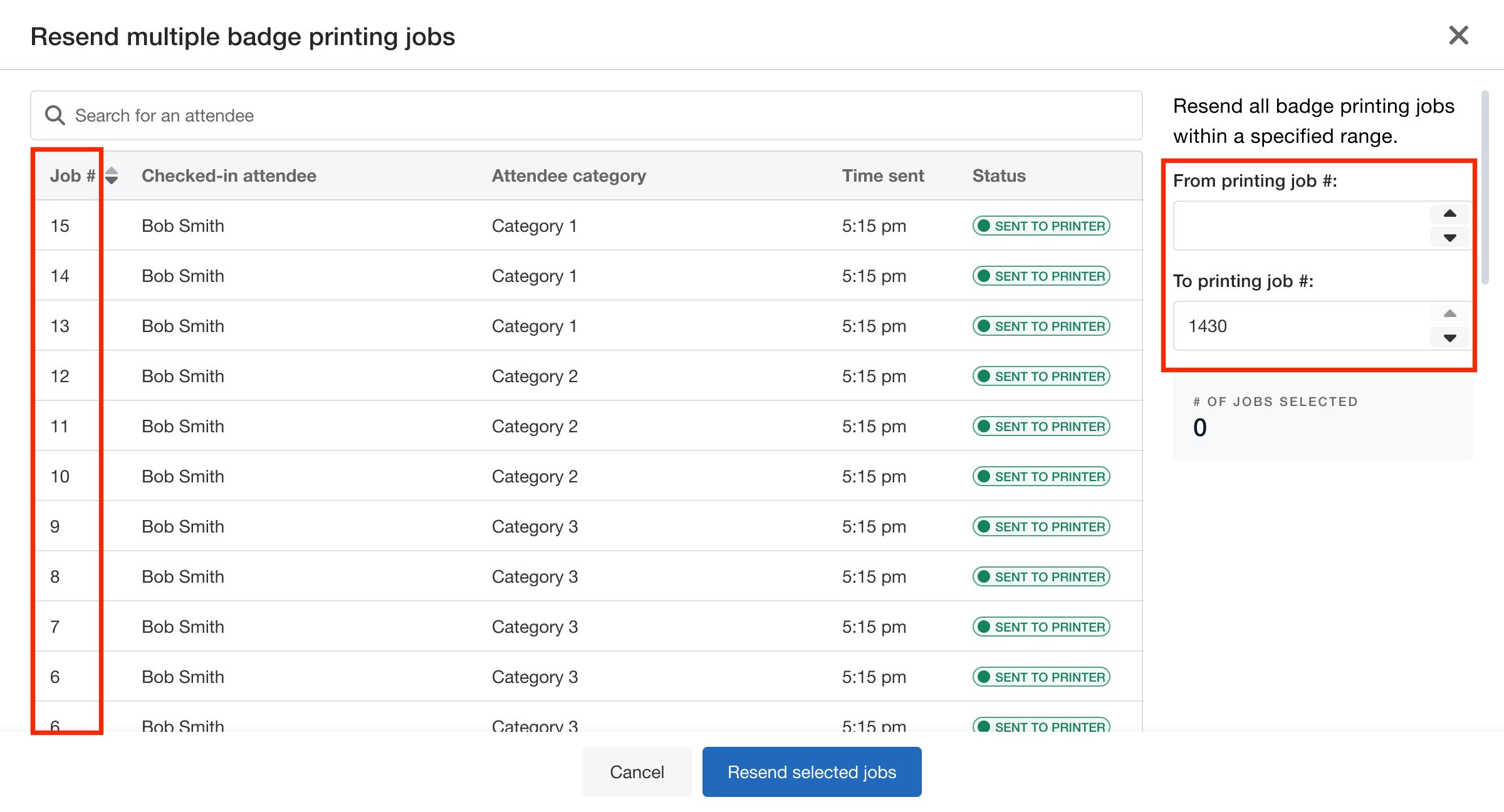Sort table using the Job # sort arrows

coord(112,175)
